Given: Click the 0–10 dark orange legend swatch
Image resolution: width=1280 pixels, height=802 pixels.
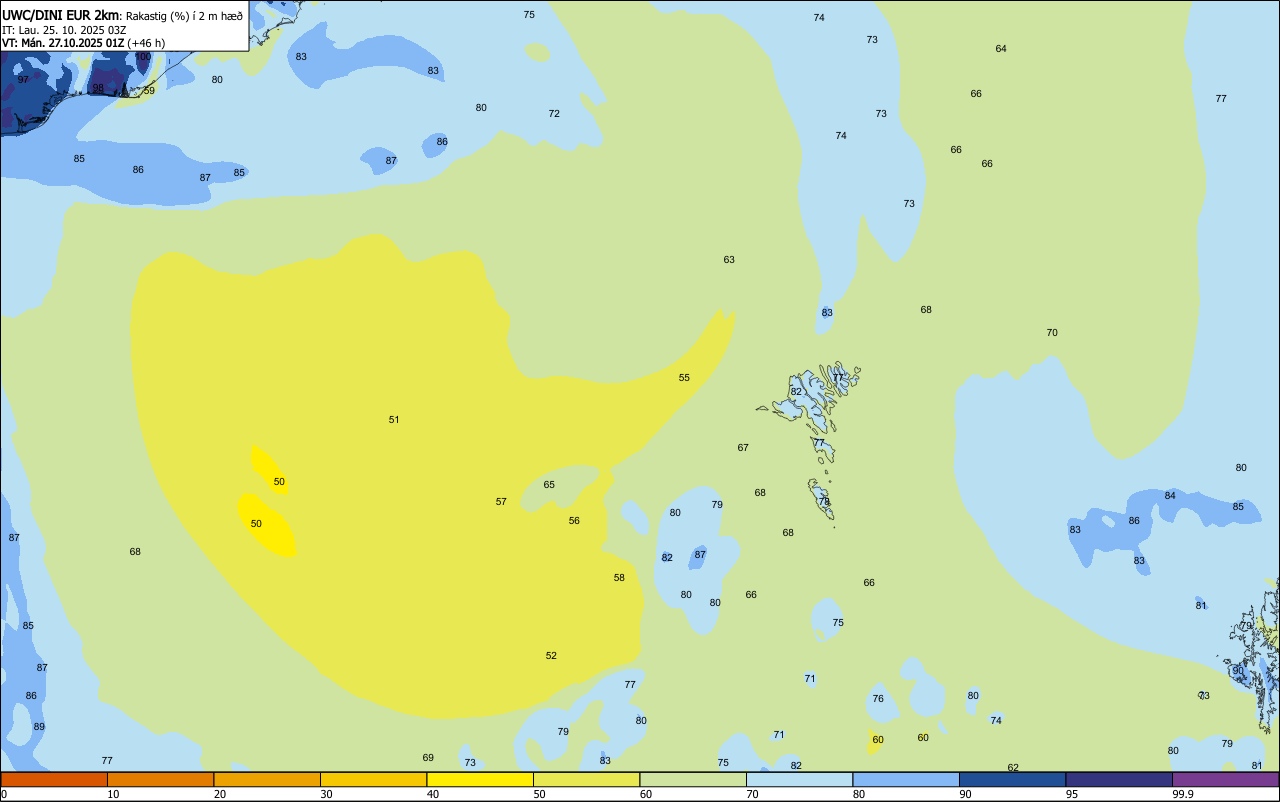Looking at the screenshot, I should click(54, 779).
